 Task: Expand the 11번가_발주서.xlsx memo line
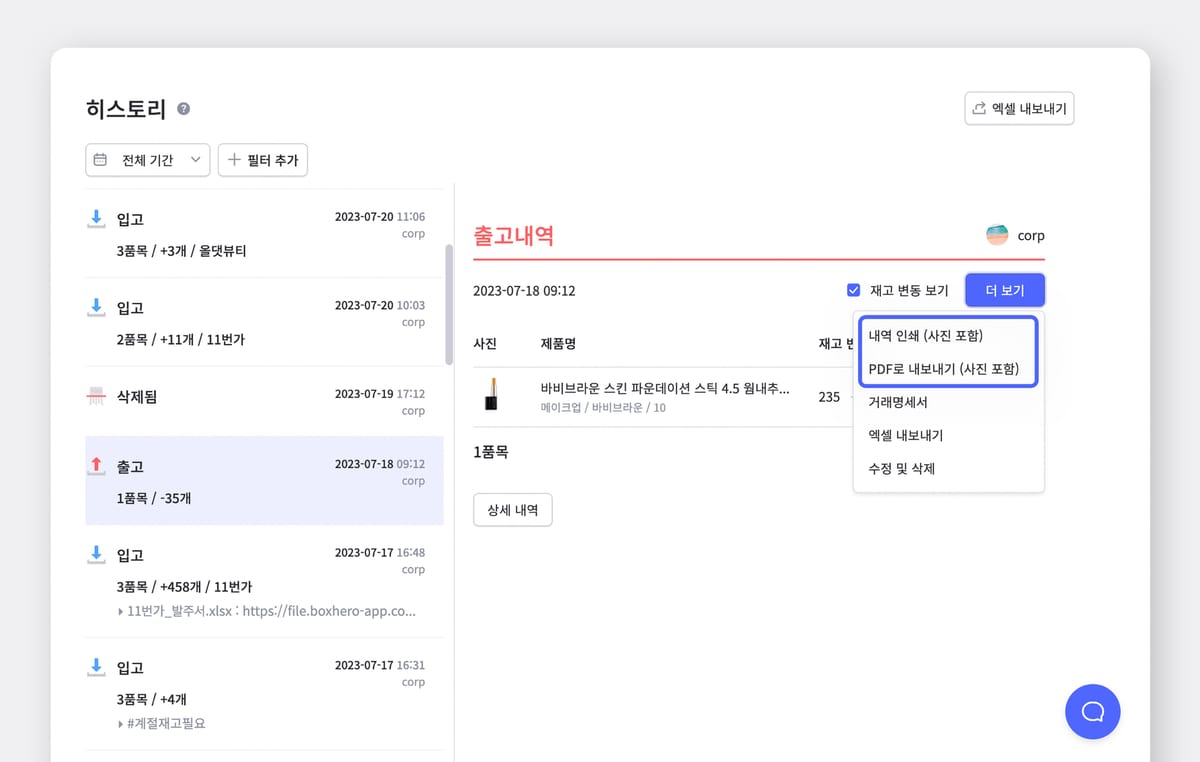pyautogui.click(x=121, y=610)
